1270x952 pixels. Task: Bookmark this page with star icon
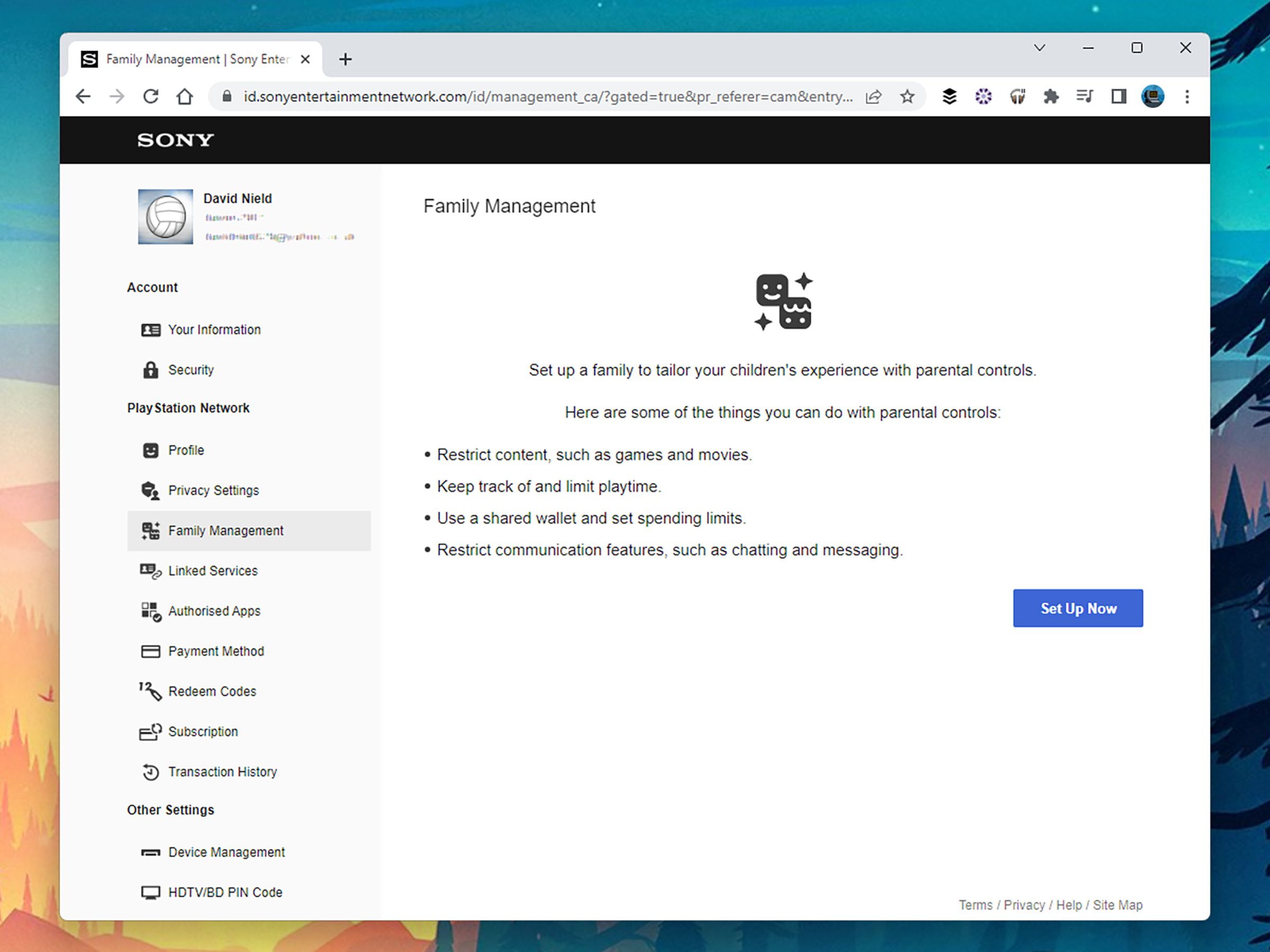[907, 96]
